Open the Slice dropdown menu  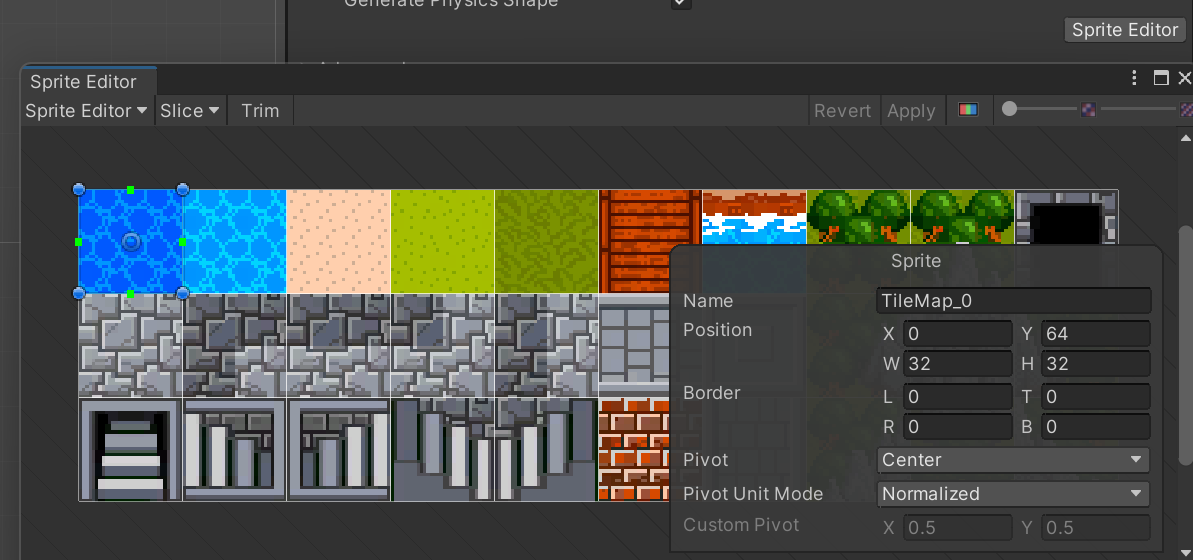click(x=189, y=110)
